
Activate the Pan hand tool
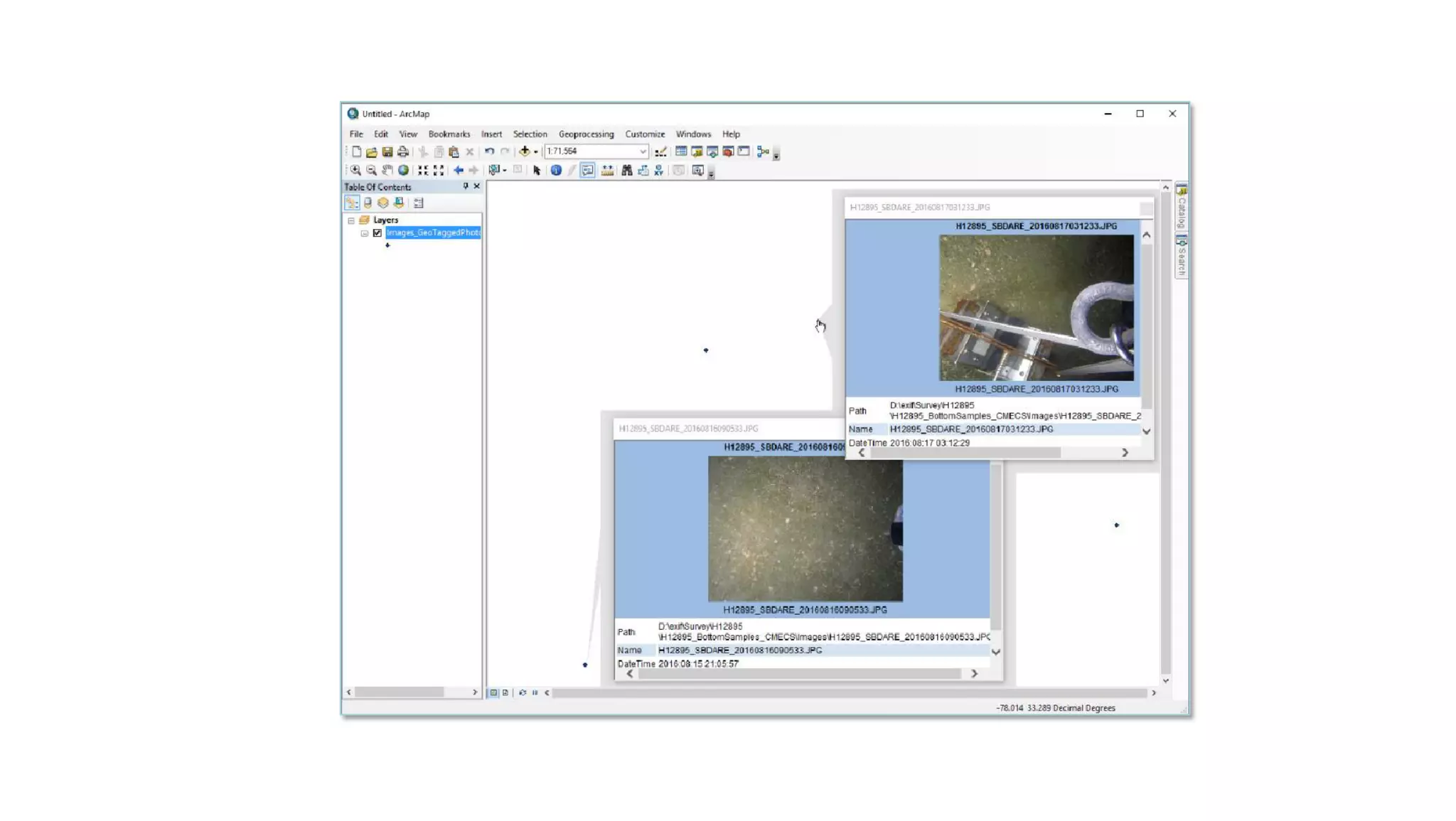click(x=387, y=171)
